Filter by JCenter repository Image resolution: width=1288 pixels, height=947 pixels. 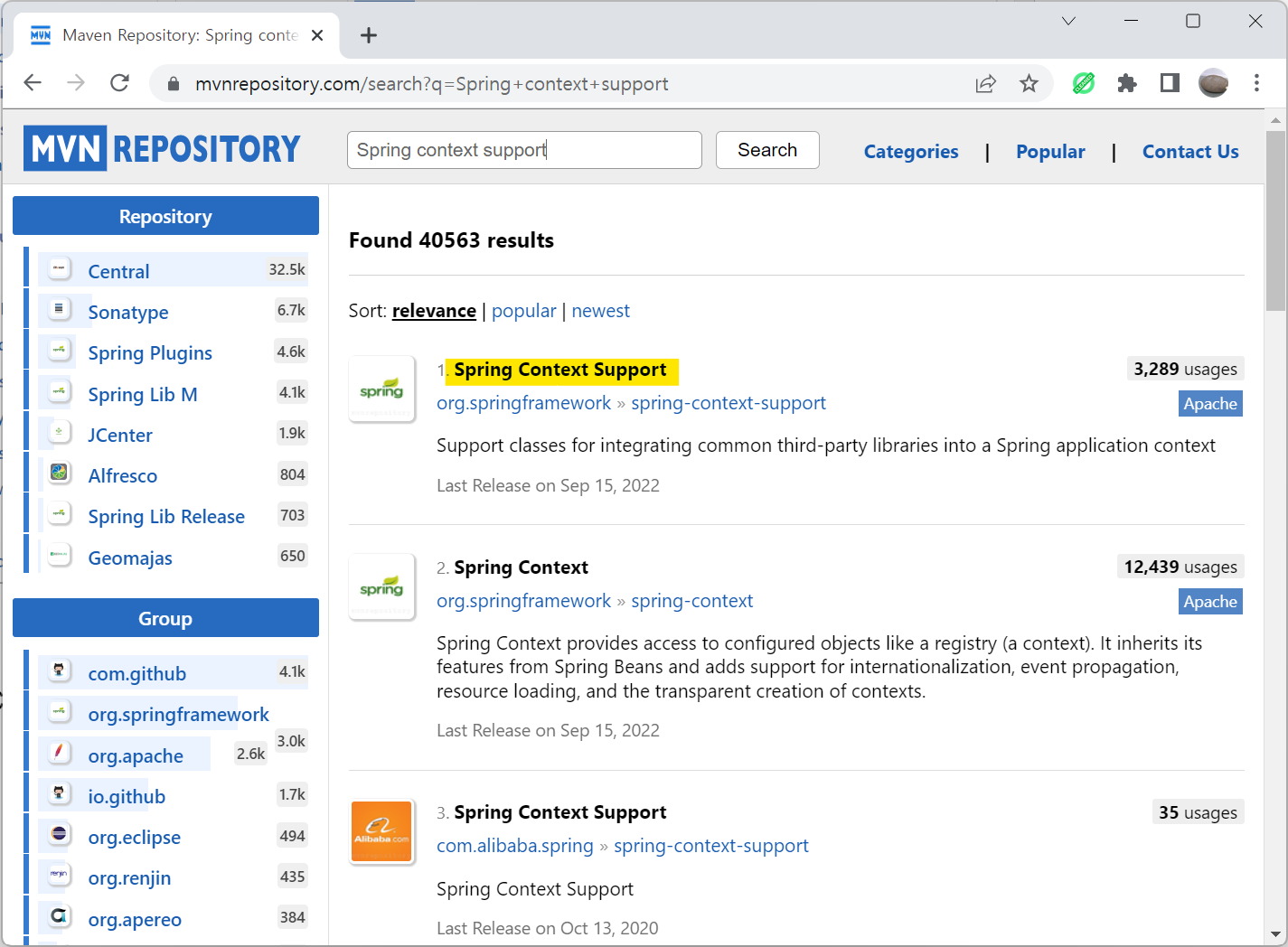(x=120, y=435)
